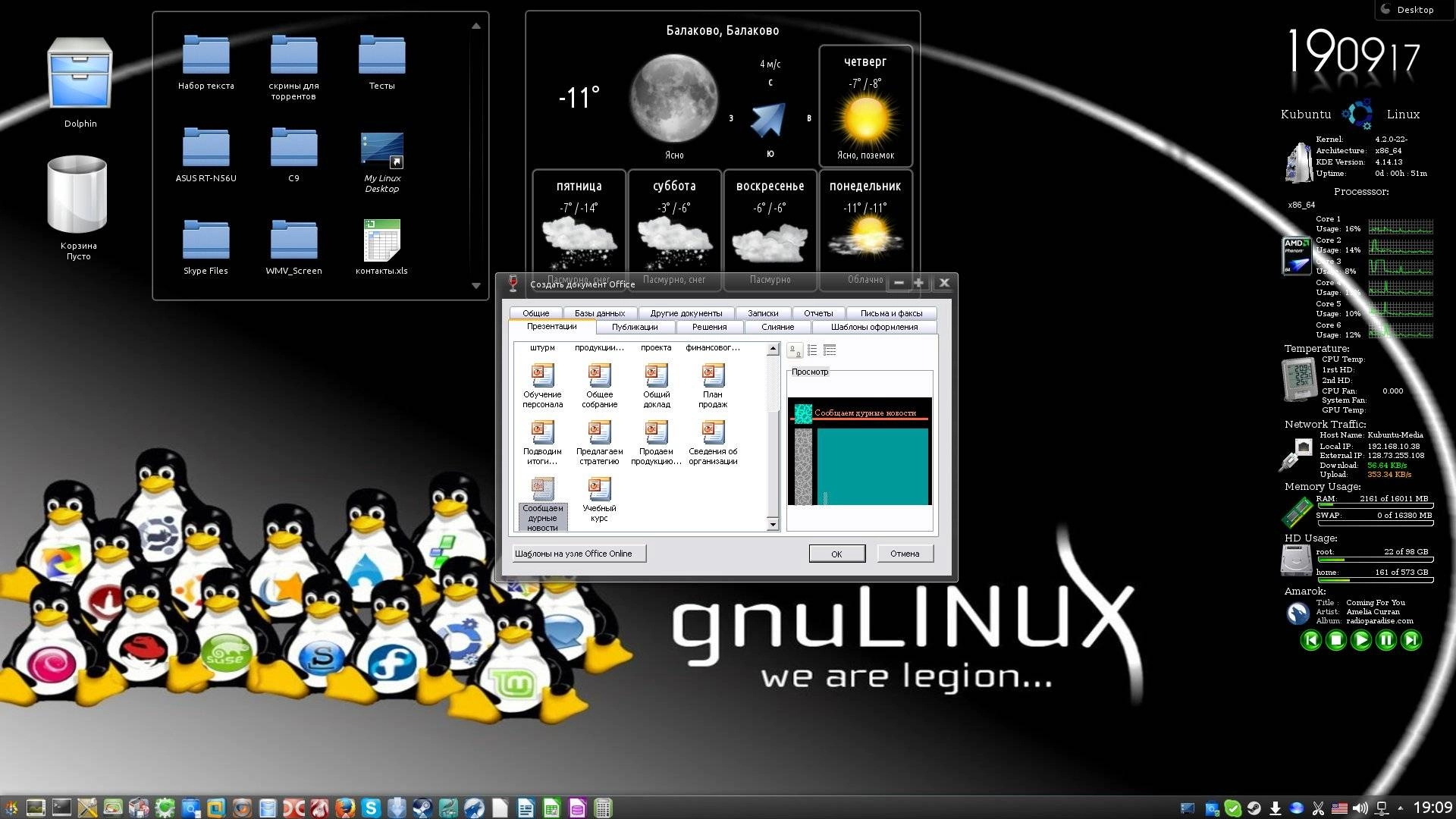Open the "Набор текста" folder
This screenshot has width=1456, height=819.
206,63
